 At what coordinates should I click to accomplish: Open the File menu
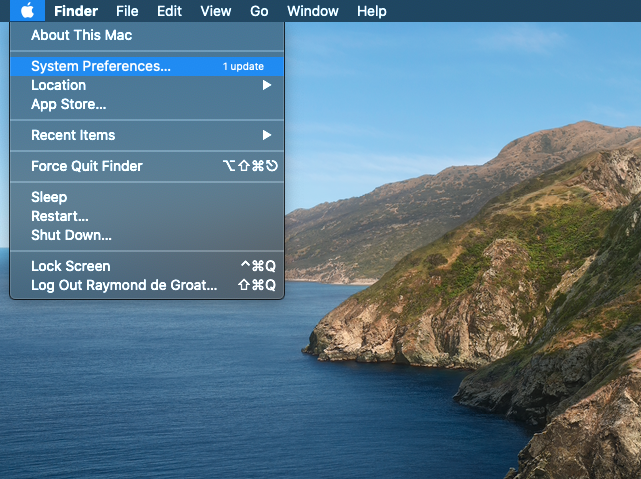click(127, 11)
